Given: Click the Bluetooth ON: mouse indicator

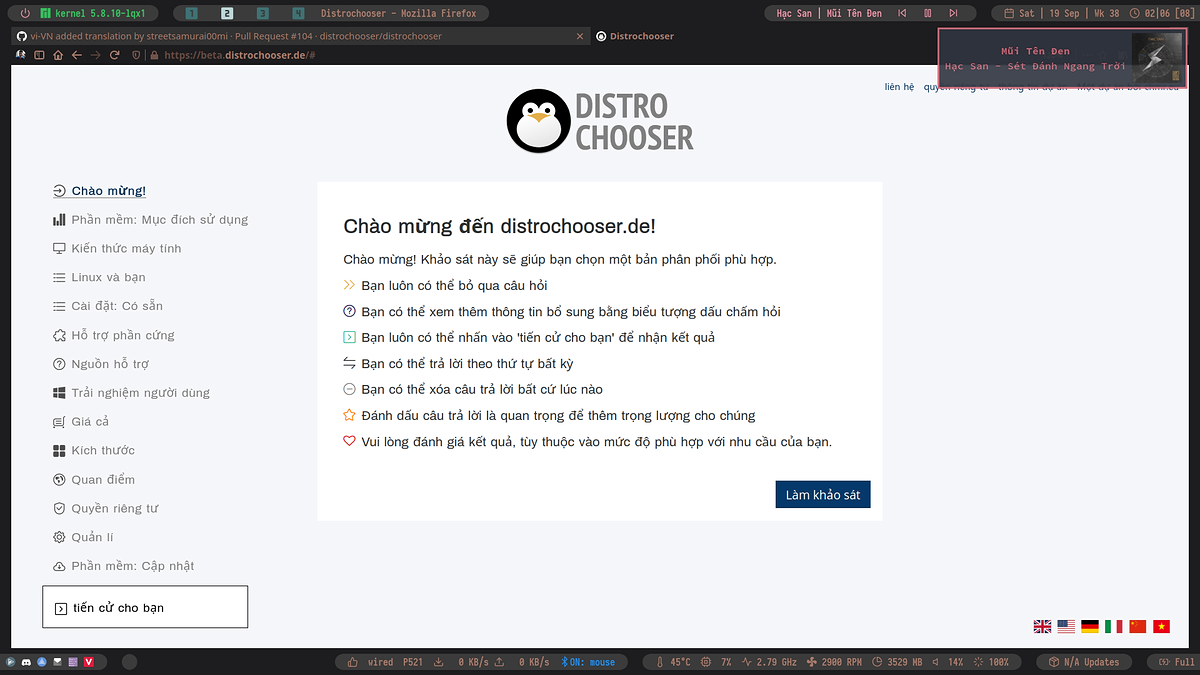Looking at the screenshot, I should [x=587, y=662].
